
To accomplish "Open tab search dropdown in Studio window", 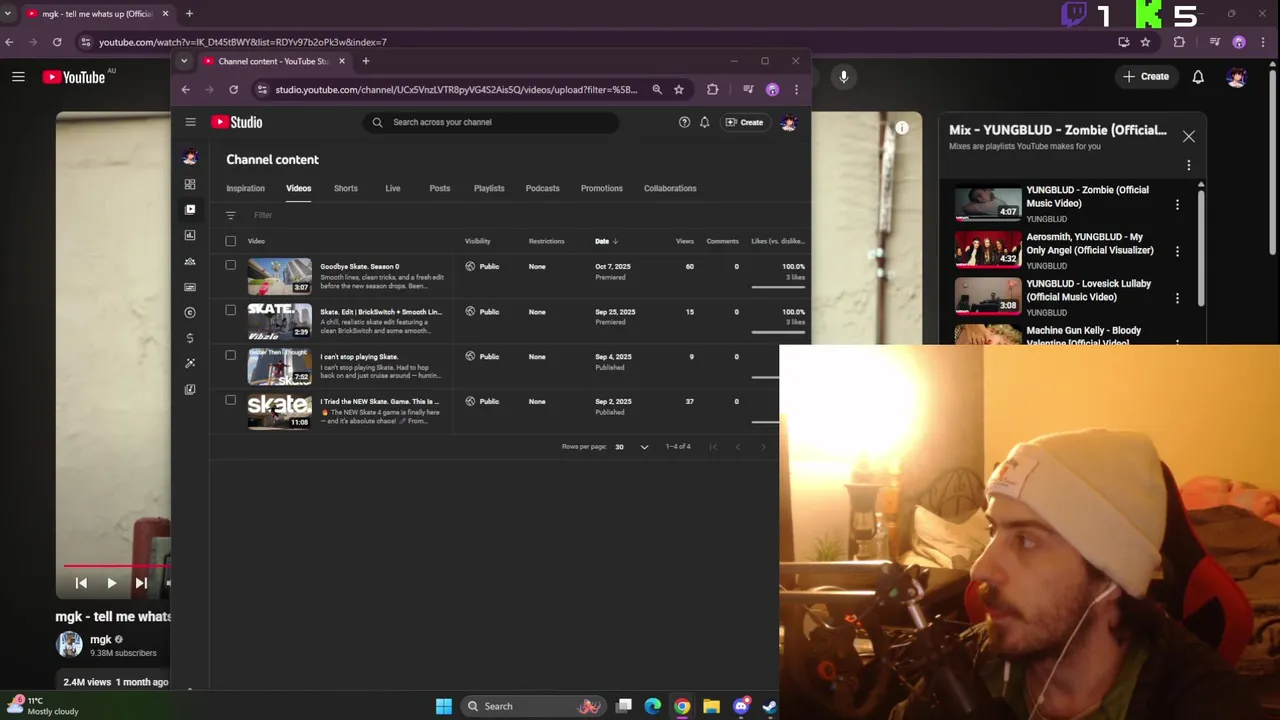I will pyautogui.click(x=183, y=61).
